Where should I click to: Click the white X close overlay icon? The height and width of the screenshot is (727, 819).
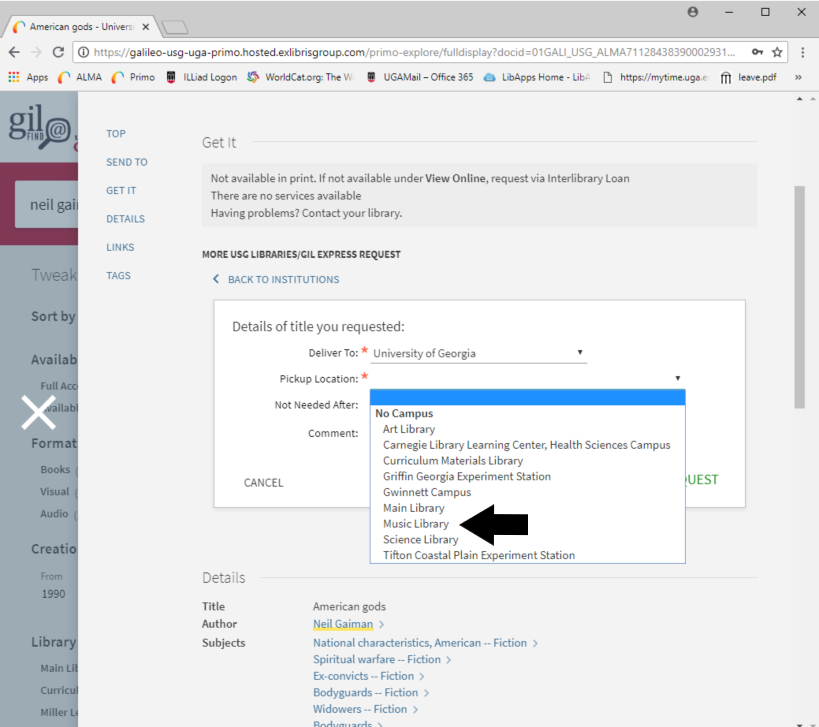point(38,412)
